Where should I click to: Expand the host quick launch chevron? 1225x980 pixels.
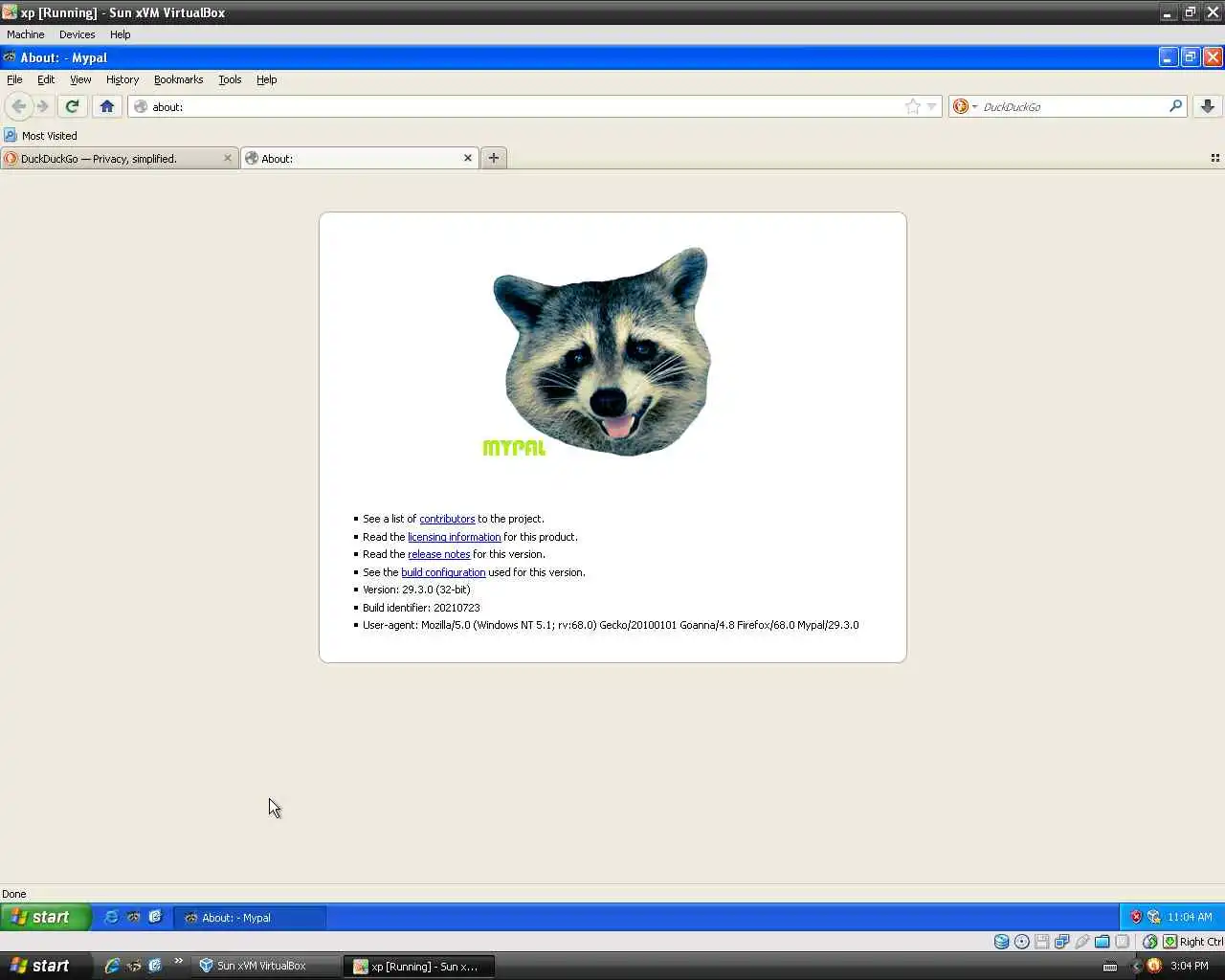click(178, 962)
